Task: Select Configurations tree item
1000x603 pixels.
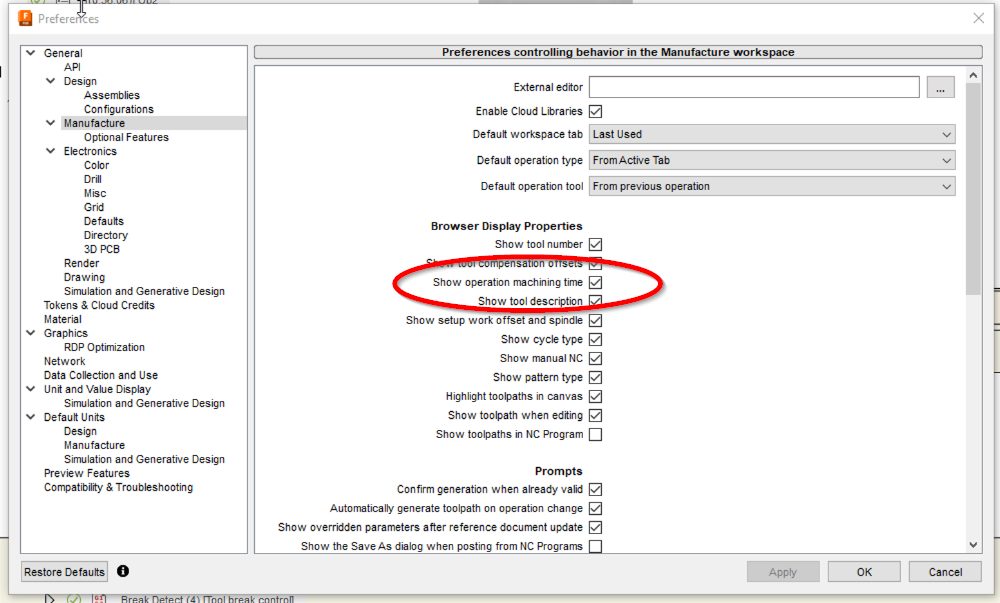Action: click(x=119, y=109)
